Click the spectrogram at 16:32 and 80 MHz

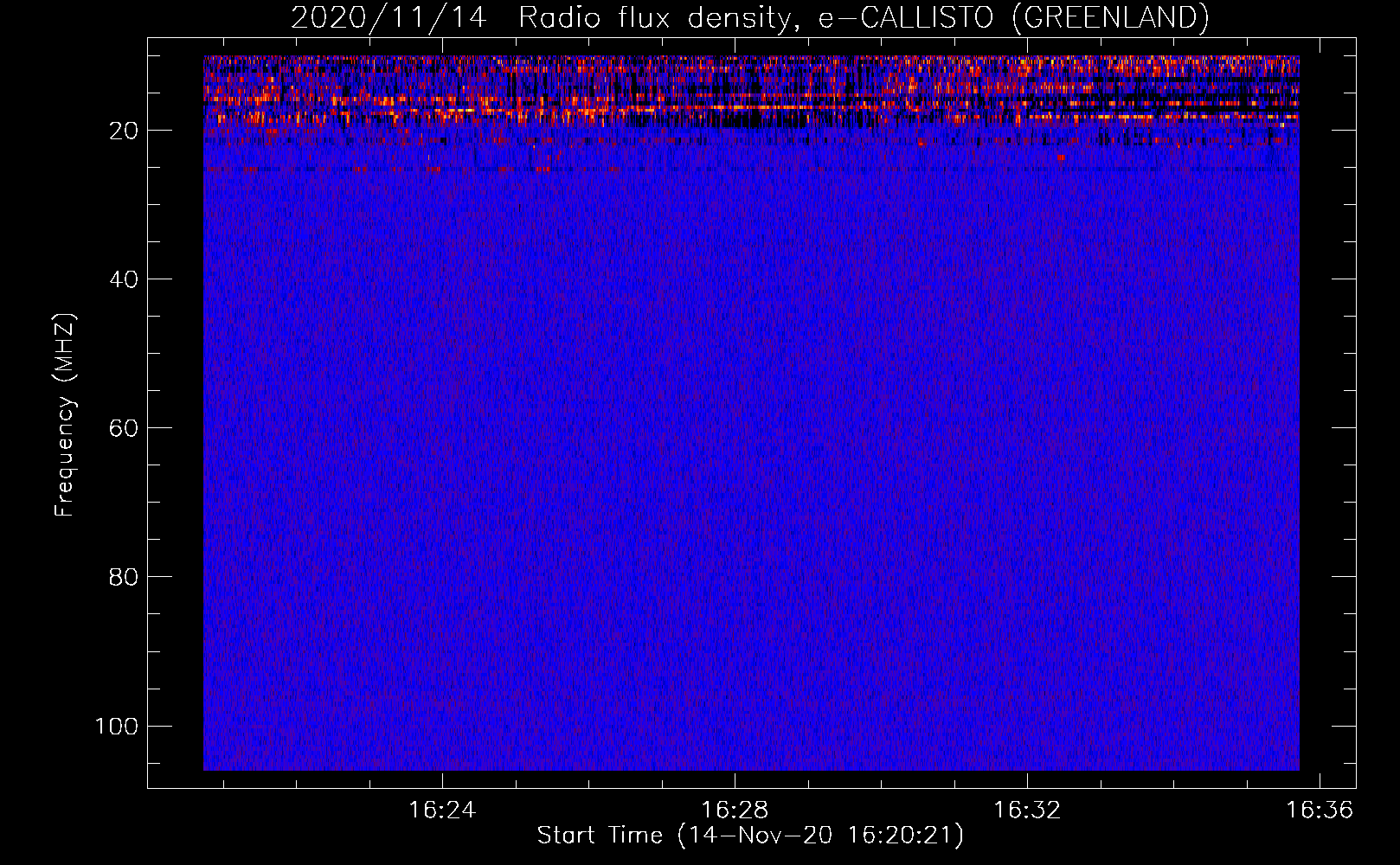[1027, 576]
